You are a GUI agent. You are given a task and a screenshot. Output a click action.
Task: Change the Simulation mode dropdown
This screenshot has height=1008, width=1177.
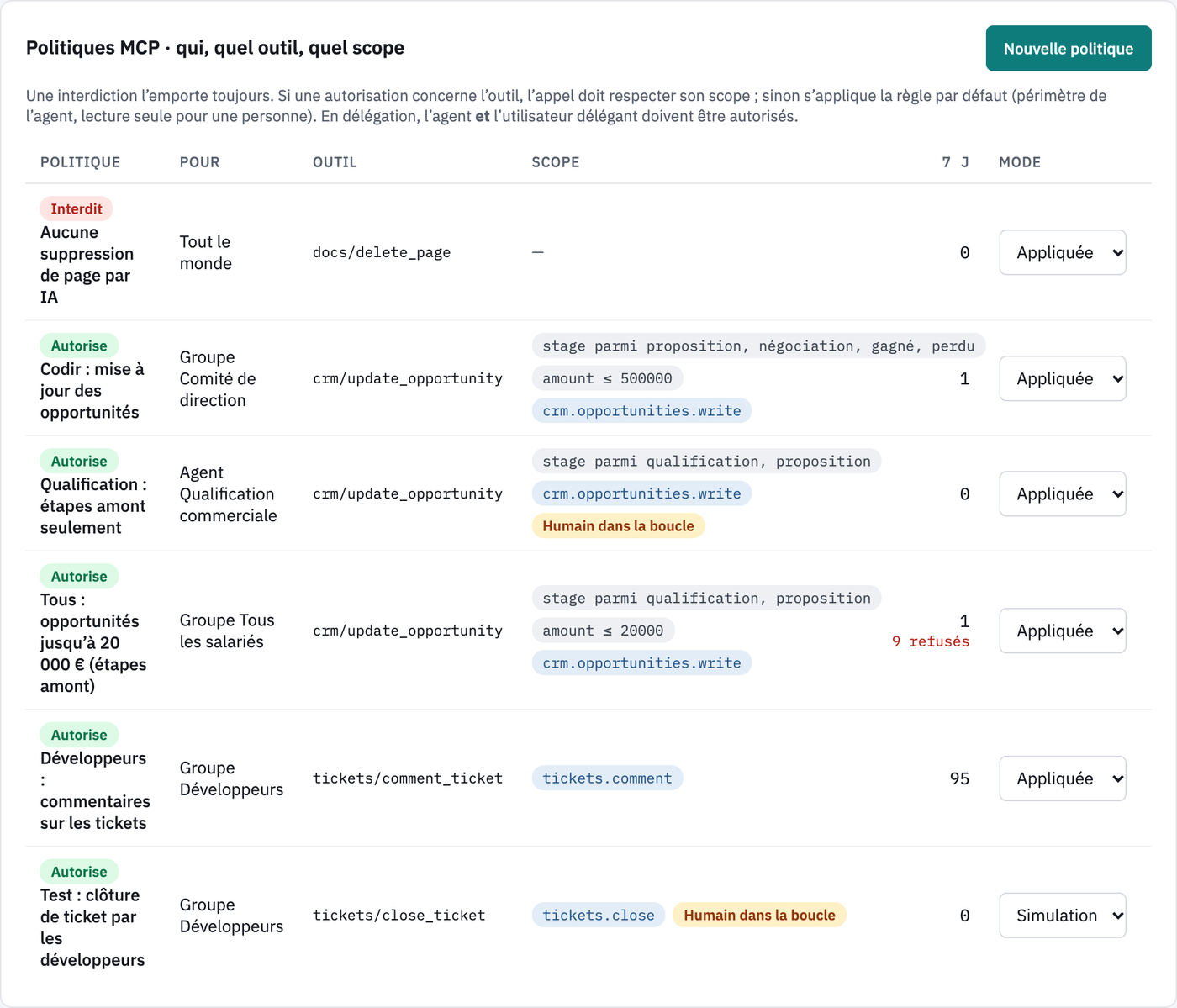coord(1063,916)
